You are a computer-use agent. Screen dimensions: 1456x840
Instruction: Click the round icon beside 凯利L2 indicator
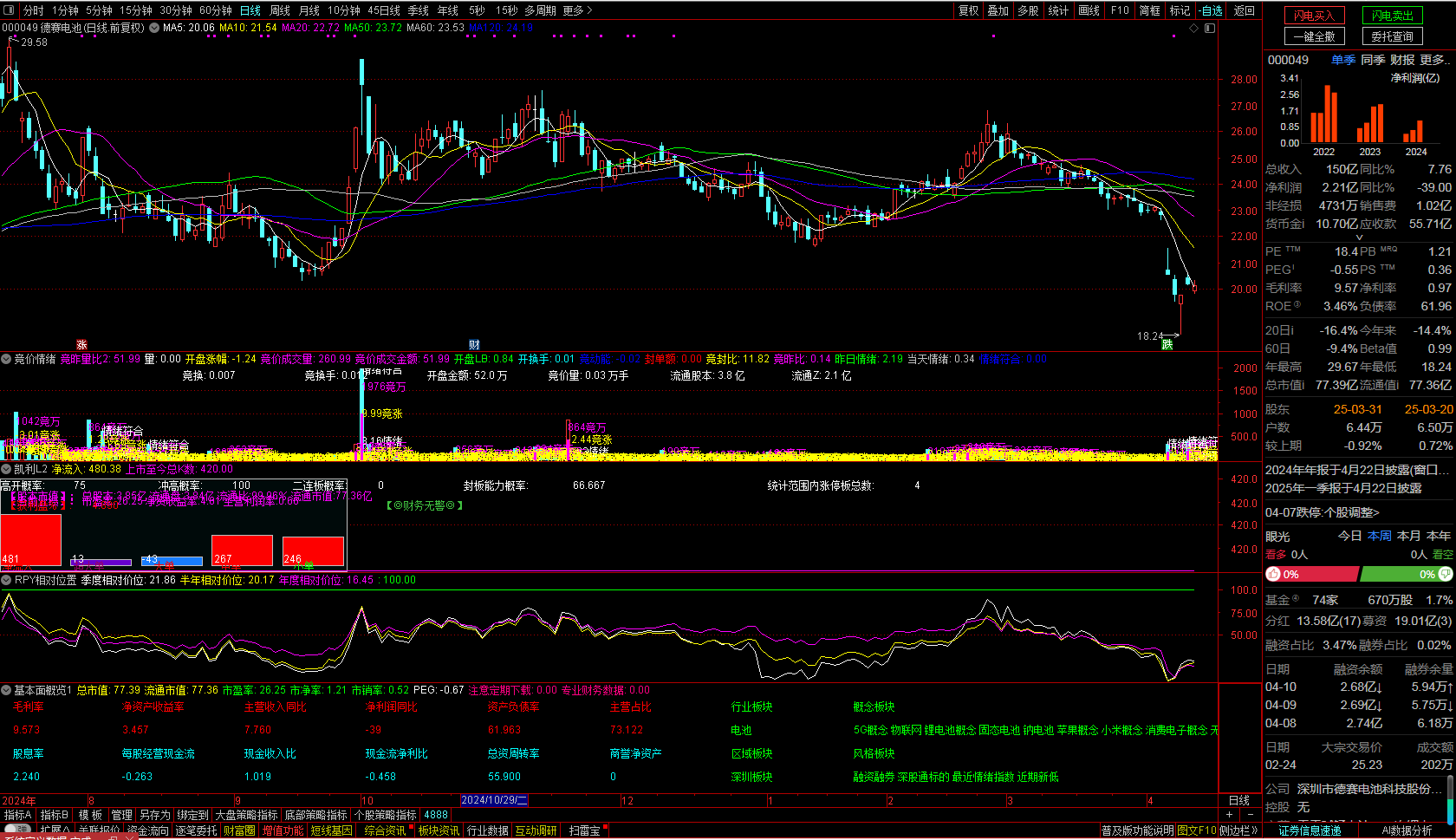tap(6, 469)
